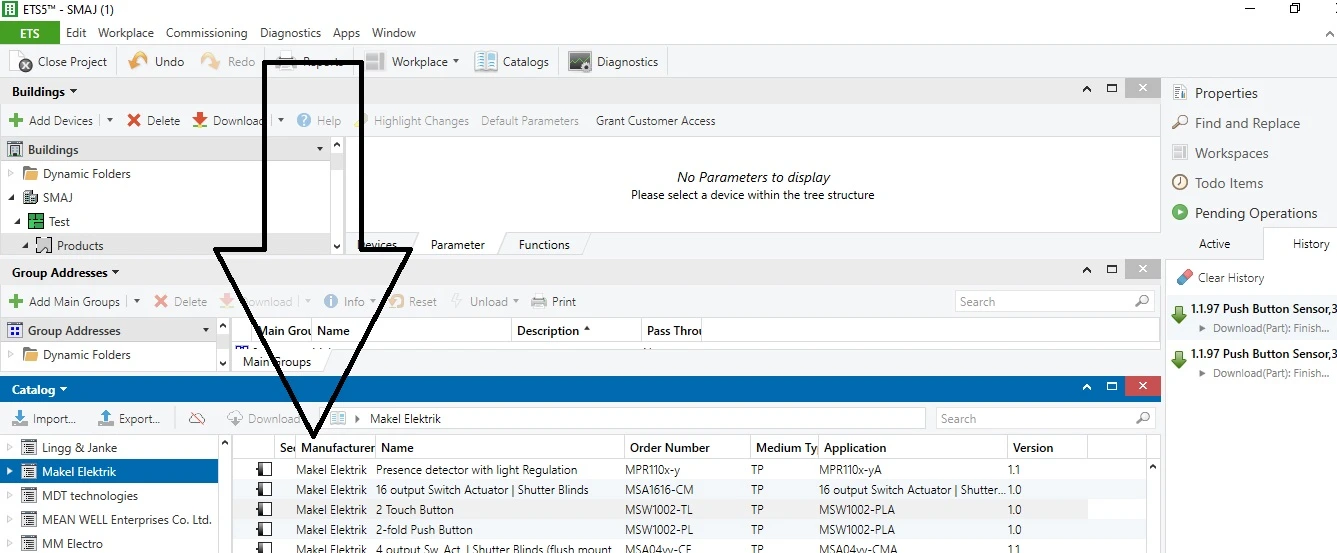
Task: Open the Edit menu
Action: (76, 33)
